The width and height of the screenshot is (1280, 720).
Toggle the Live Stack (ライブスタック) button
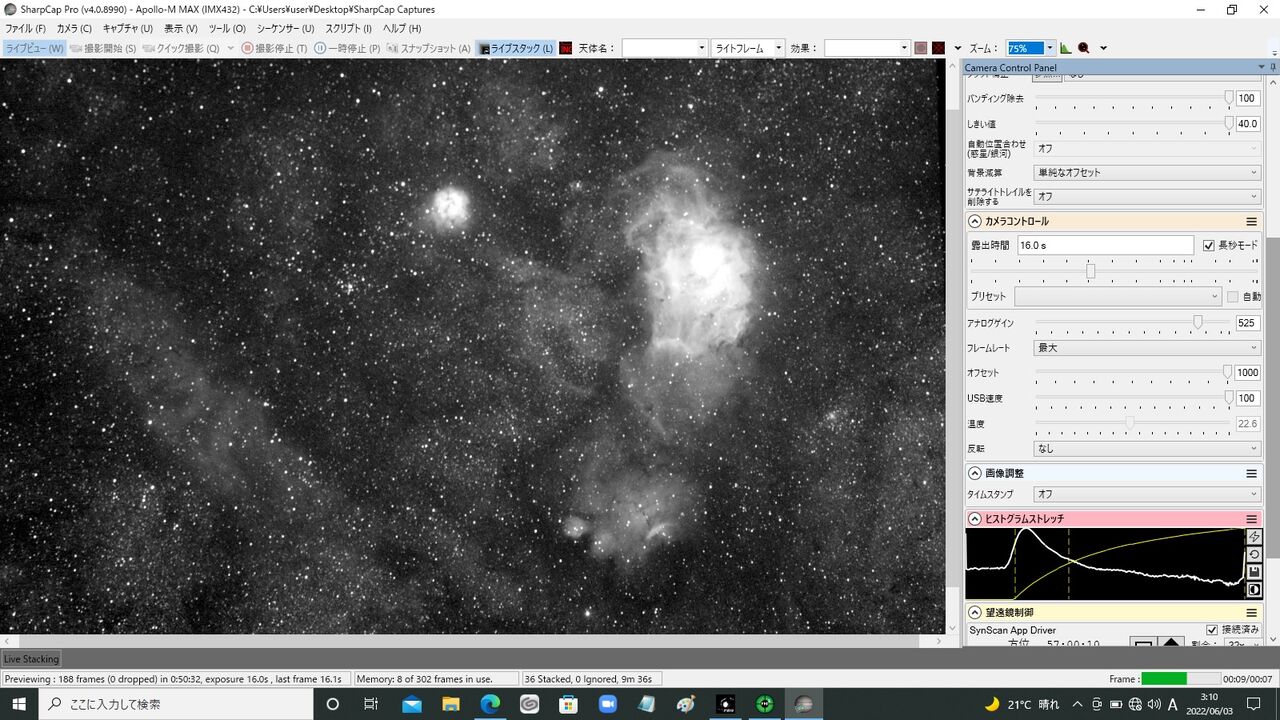click(516, 48)
